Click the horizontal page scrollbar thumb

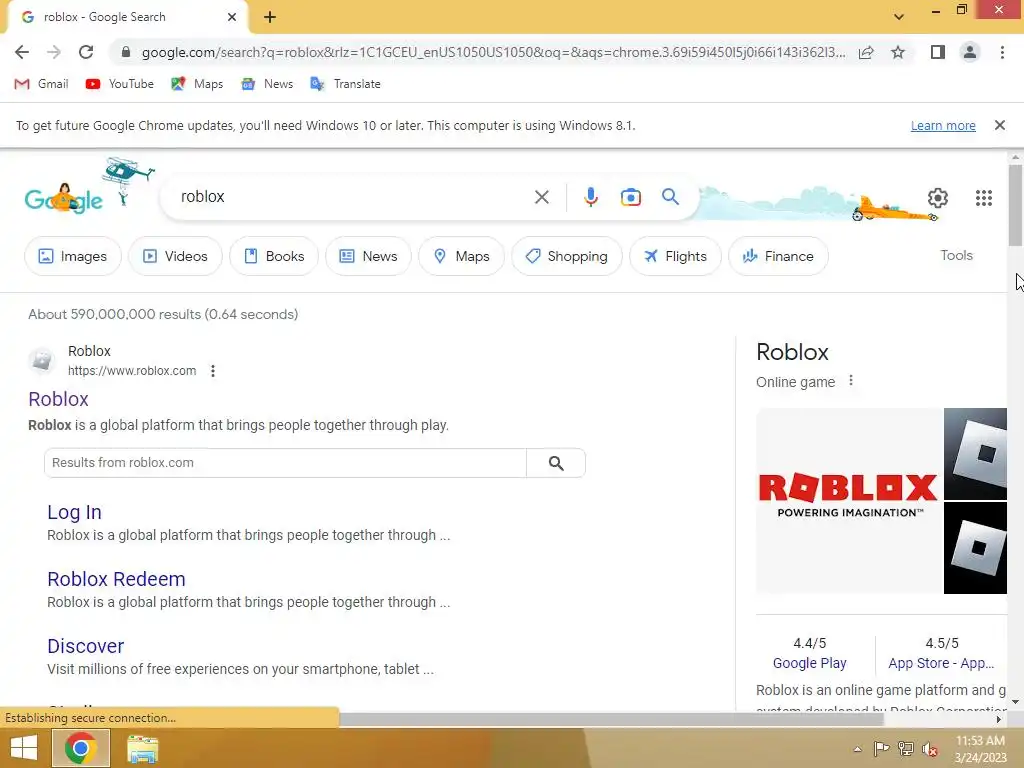tap(611, 719)
